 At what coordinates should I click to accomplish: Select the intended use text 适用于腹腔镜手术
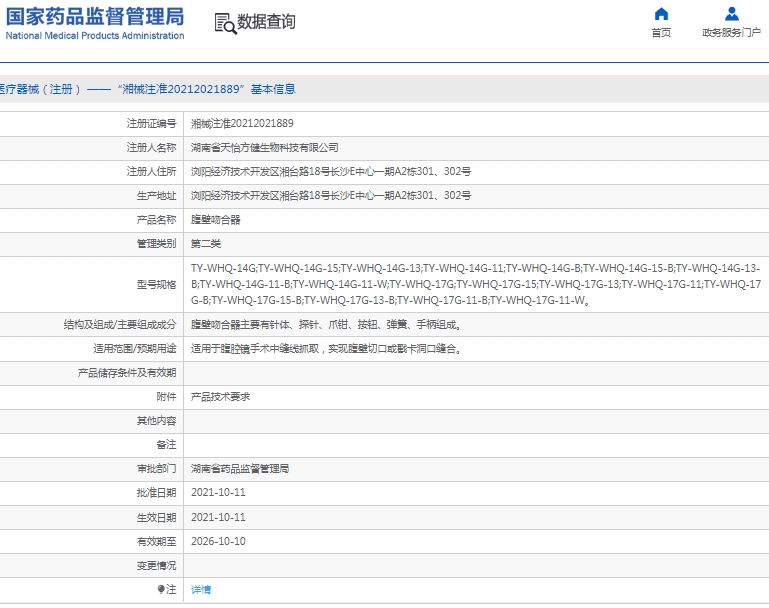click(326, 349)
